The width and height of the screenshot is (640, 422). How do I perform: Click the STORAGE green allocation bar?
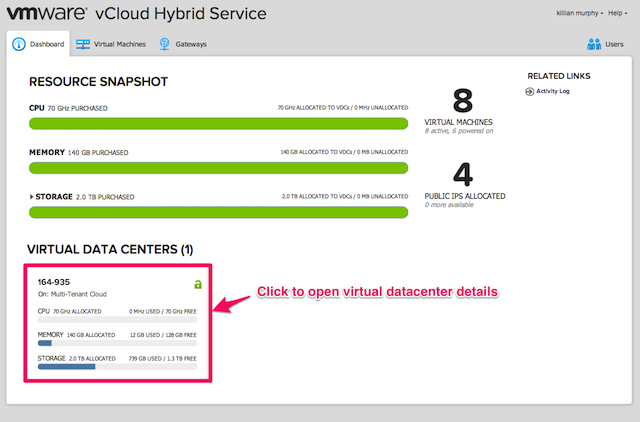[x=218, y=212]
